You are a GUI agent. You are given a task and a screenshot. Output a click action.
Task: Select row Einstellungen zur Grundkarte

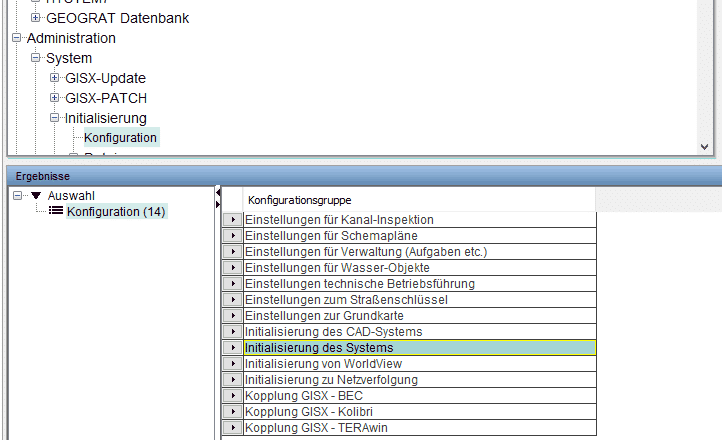(419, 316)
